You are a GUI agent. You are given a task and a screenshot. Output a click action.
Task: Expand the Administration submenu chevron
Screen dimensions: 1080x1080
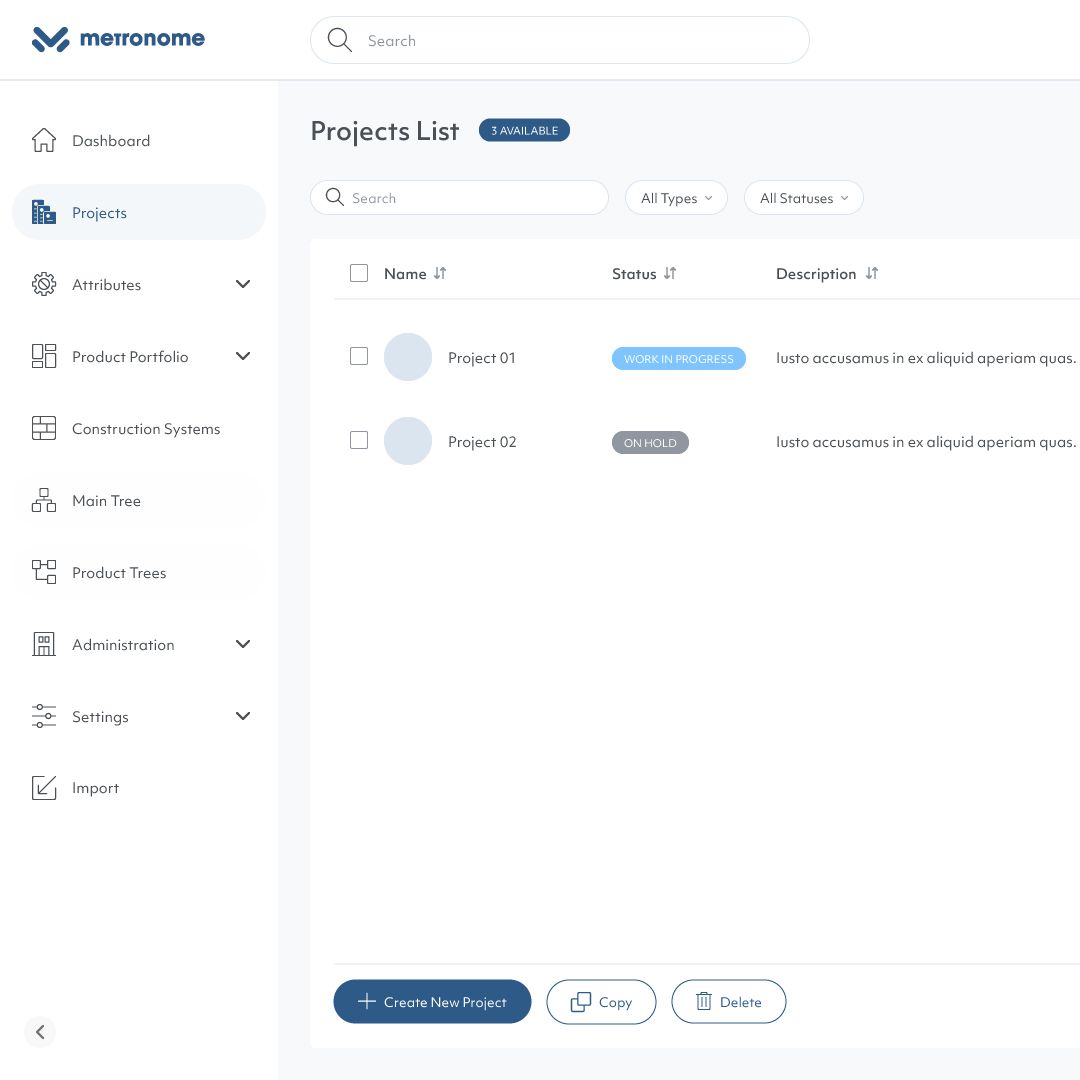[x=243, y=645]
